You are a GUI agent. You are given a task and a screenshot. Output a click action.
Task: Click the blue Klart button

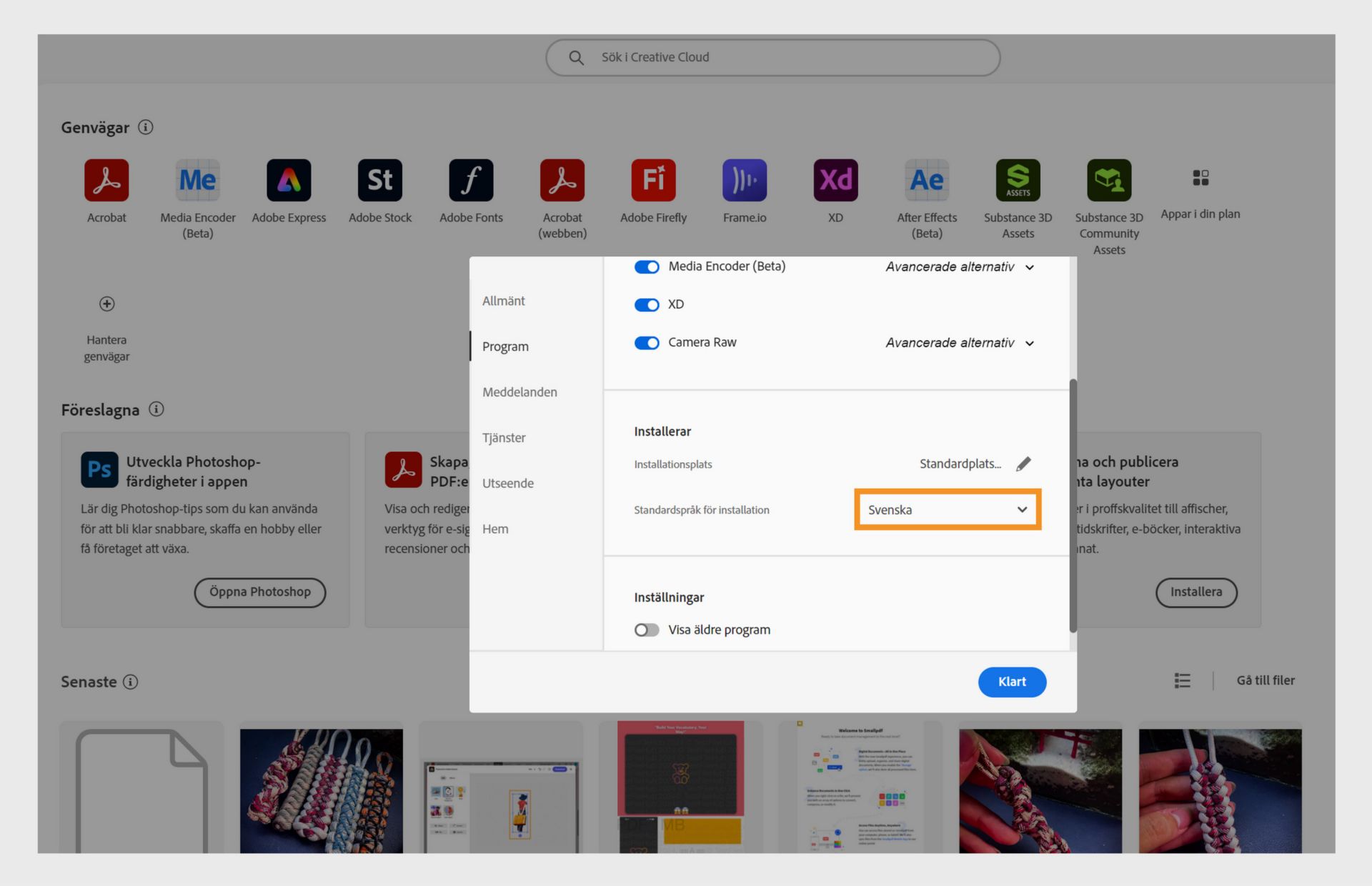click(1011, 682)
